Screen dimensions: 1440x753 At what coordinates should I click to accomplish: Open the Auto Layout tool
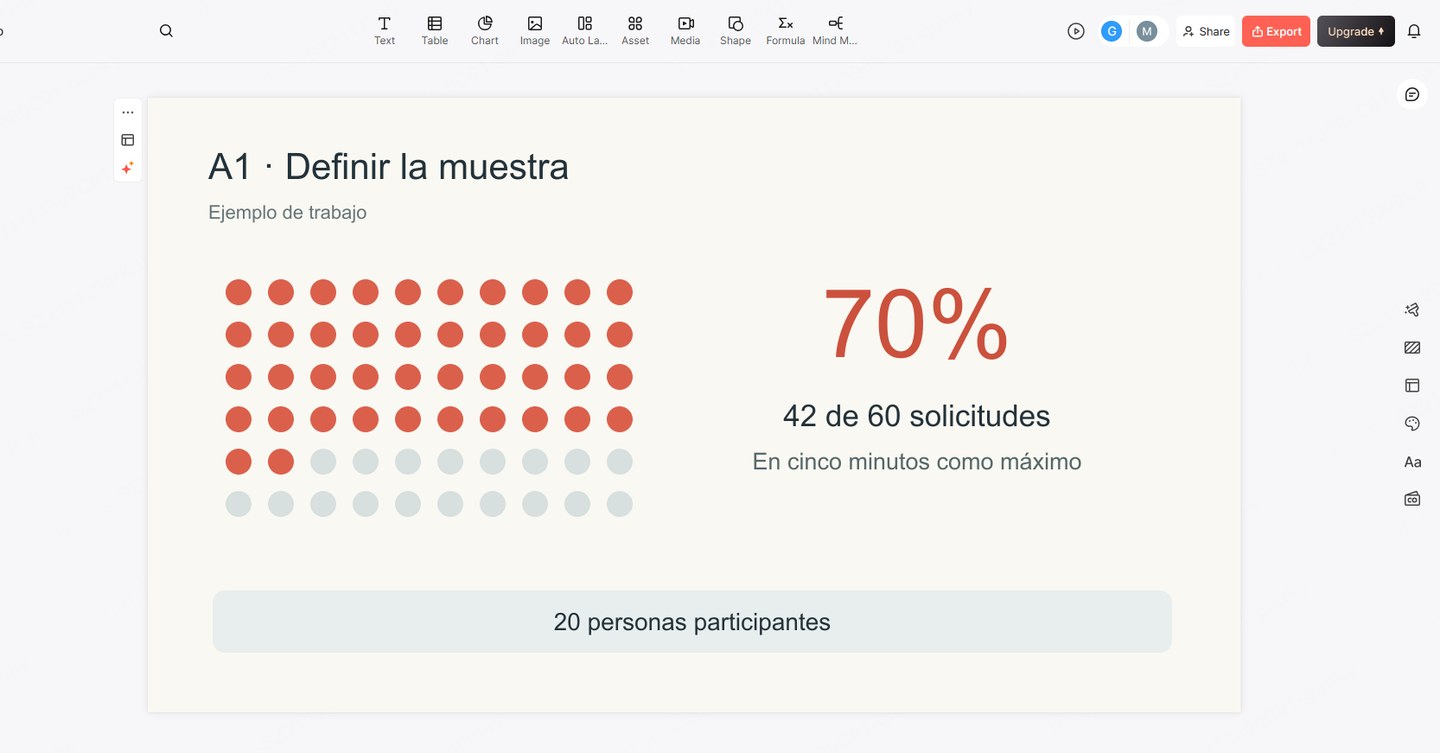[x=585, y=31]
